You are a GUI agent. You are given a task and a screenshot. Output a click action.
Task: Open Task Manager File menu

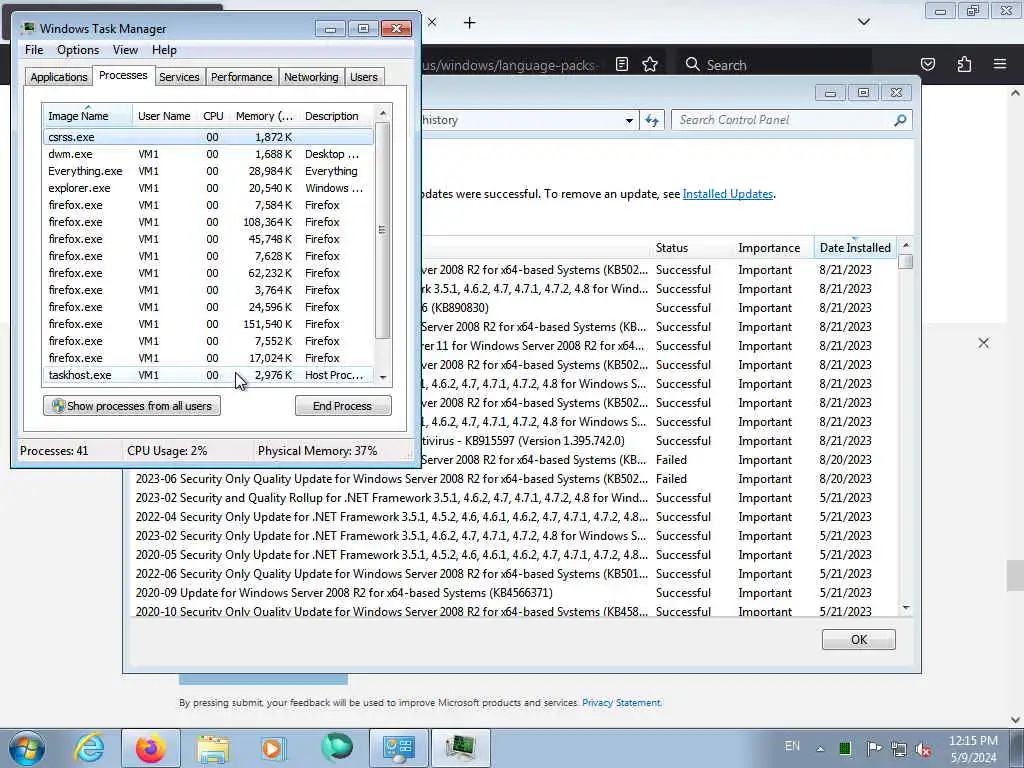click(x=34, y=50)
